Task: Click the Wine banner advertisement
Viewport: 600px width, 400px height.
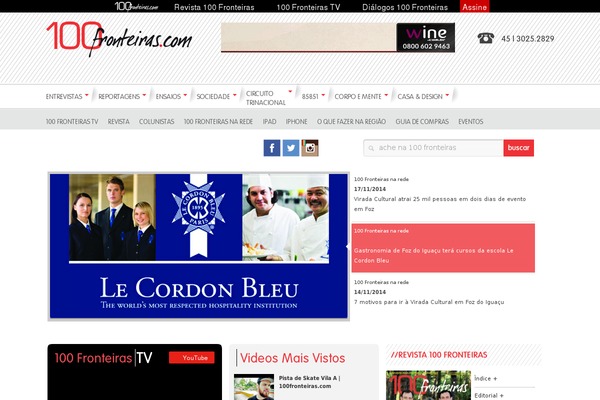Action: point(338,38)
